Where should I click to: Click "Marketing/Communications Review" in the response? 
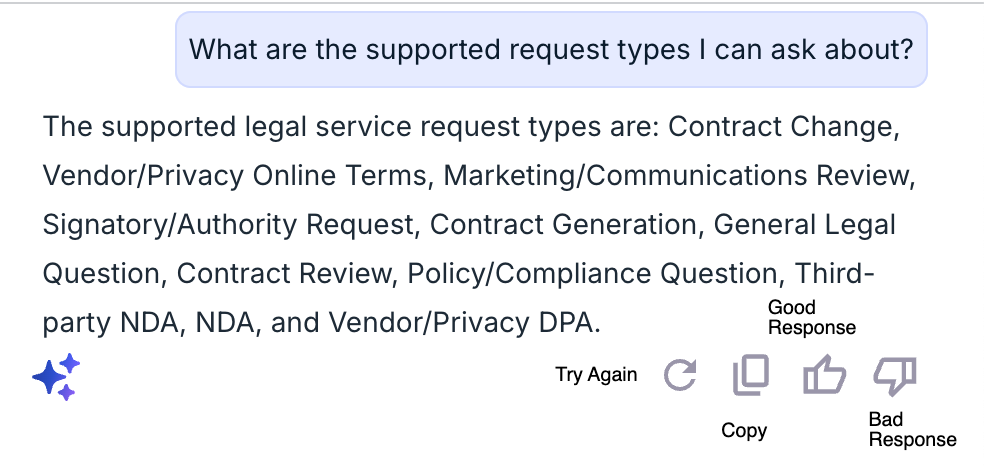click(676, 176)
